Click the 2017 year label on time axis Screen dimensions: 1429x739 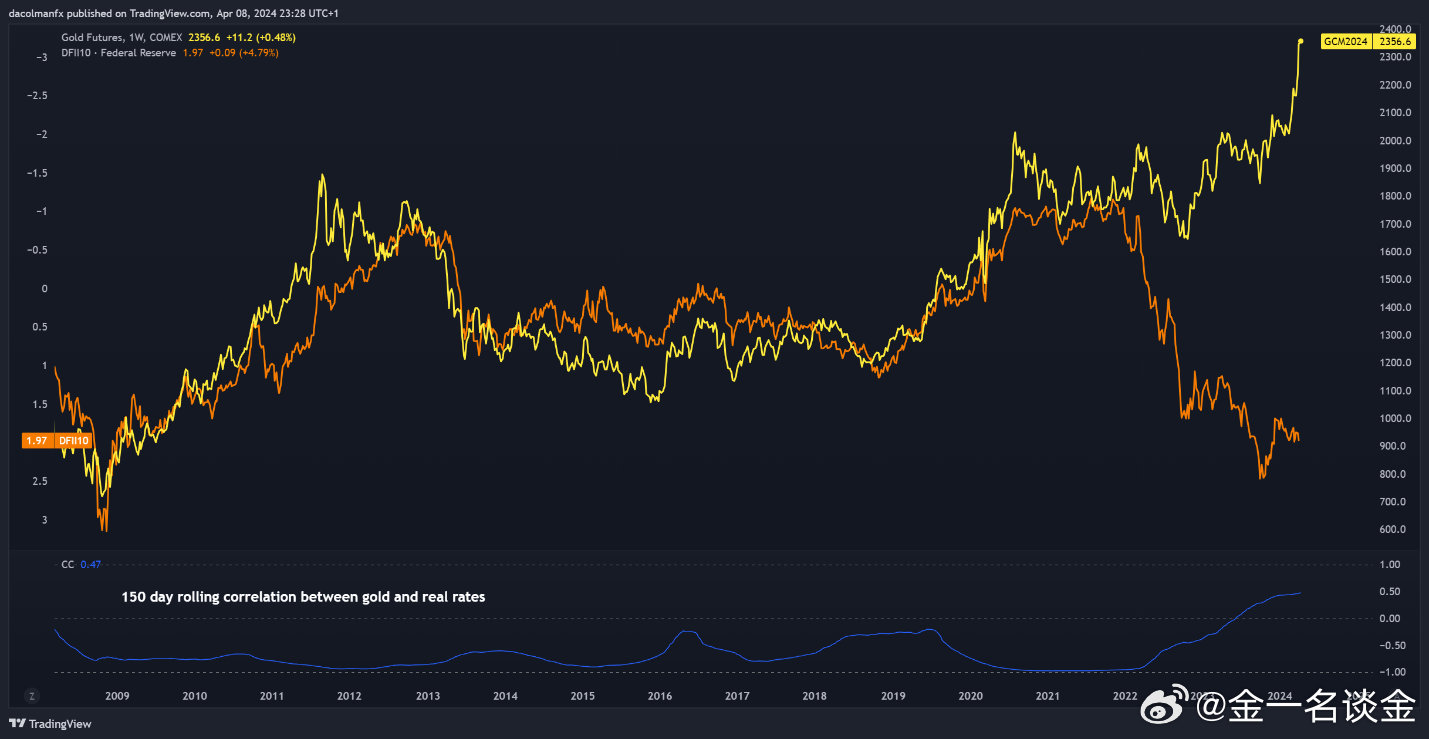pos(737,695)
